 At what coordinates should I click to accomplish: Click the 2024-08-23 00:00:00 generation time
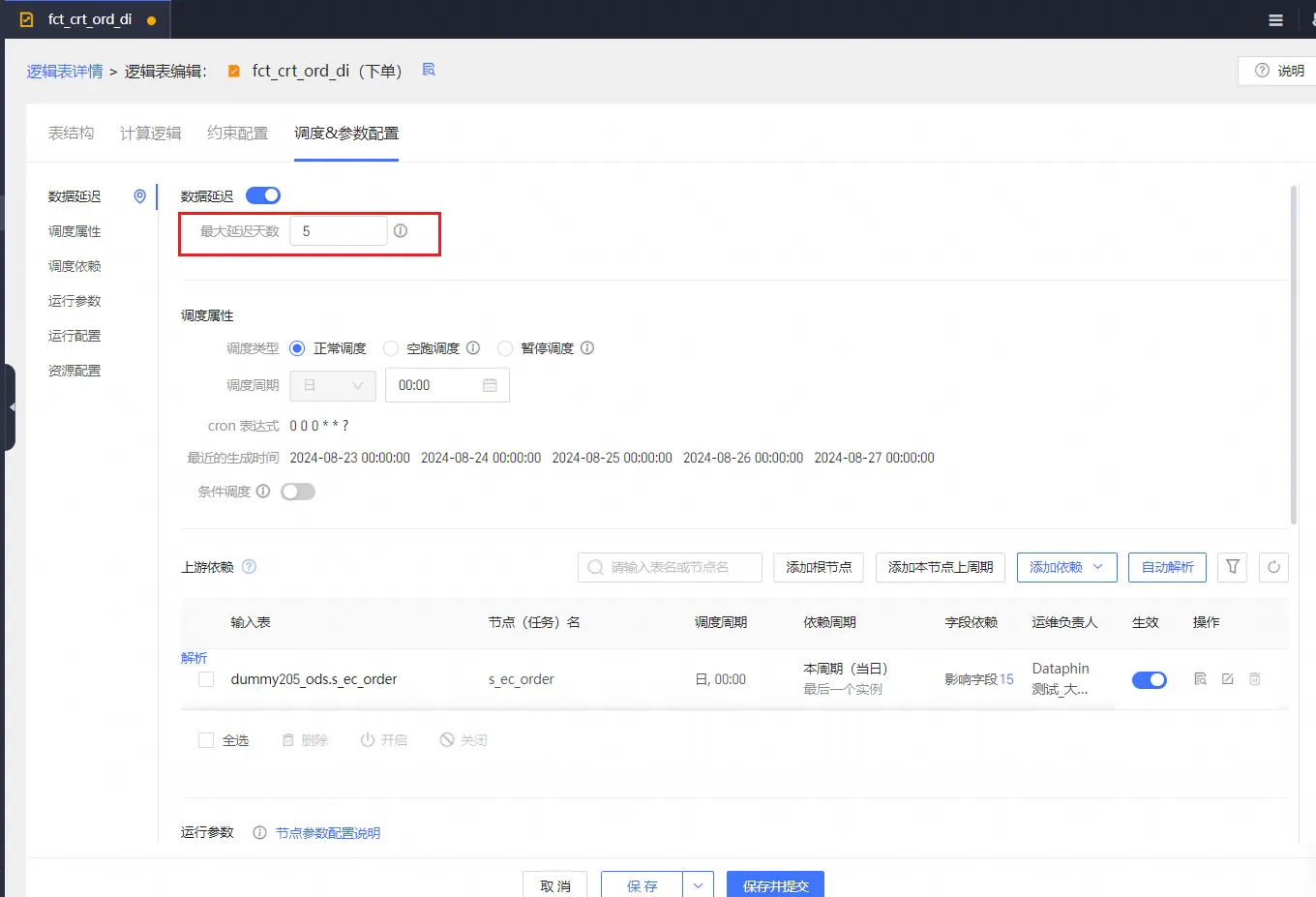click(349, 458)
